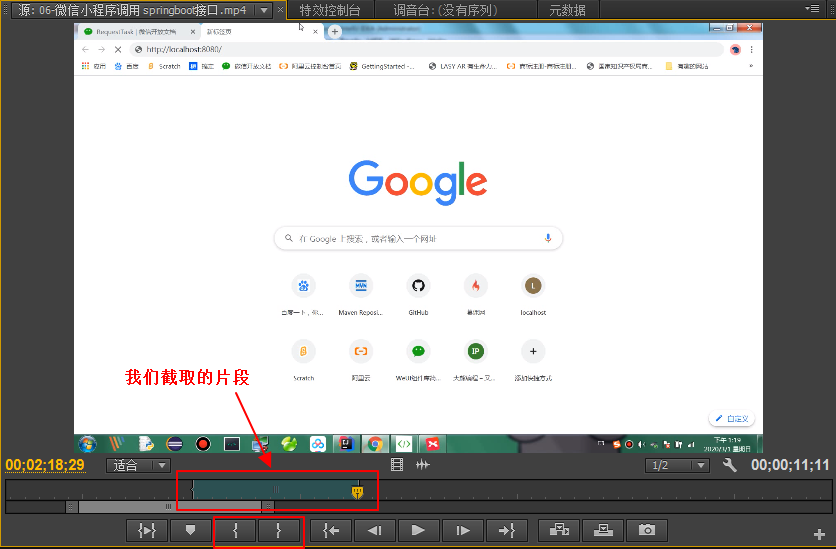Step forward one frame
Viewport: 836px width, 549px height.
[x=463, y=530]
